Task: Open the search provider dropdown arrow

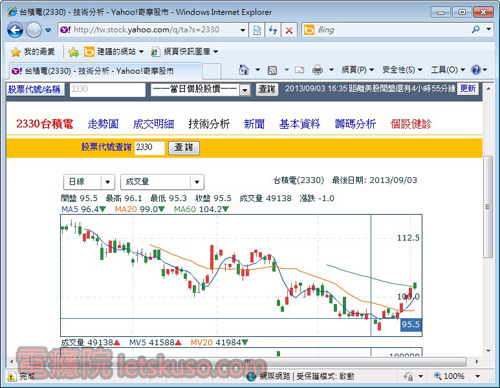Action: [488, 29]
